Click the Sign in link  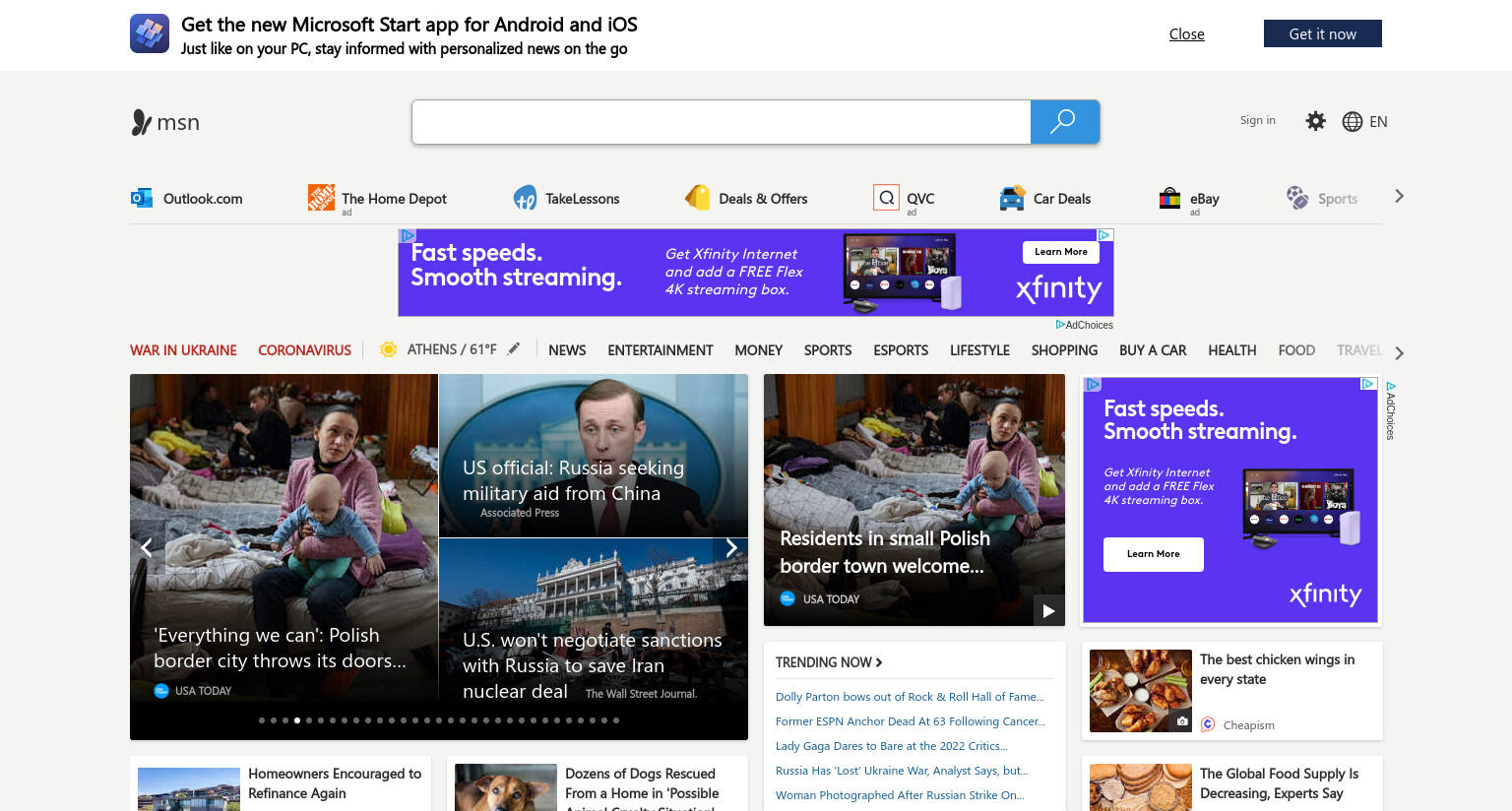[x=1257, y=120]
